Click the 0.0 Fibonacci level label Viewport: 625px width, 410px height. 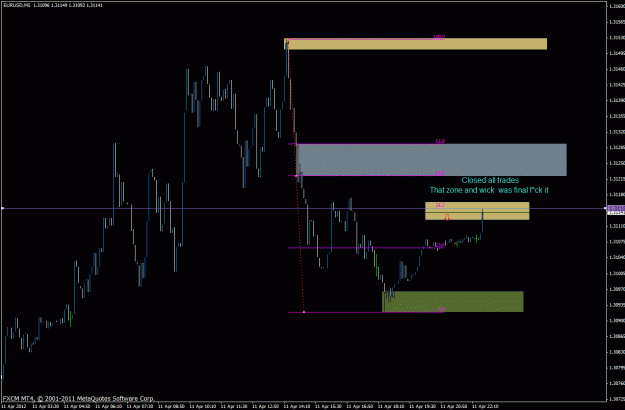440,310
